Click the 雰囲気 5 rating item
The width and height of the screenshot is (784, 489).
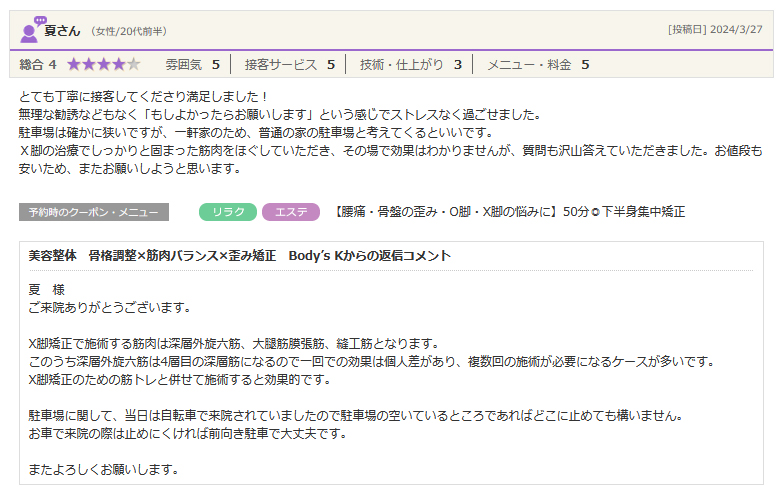[x=192, y=65]
